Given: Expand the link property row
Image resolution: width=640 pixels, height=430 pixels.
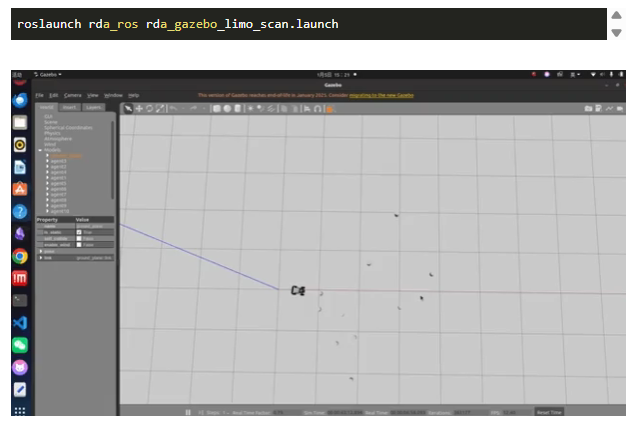Looking at the screenshot, I should point(41,257).
